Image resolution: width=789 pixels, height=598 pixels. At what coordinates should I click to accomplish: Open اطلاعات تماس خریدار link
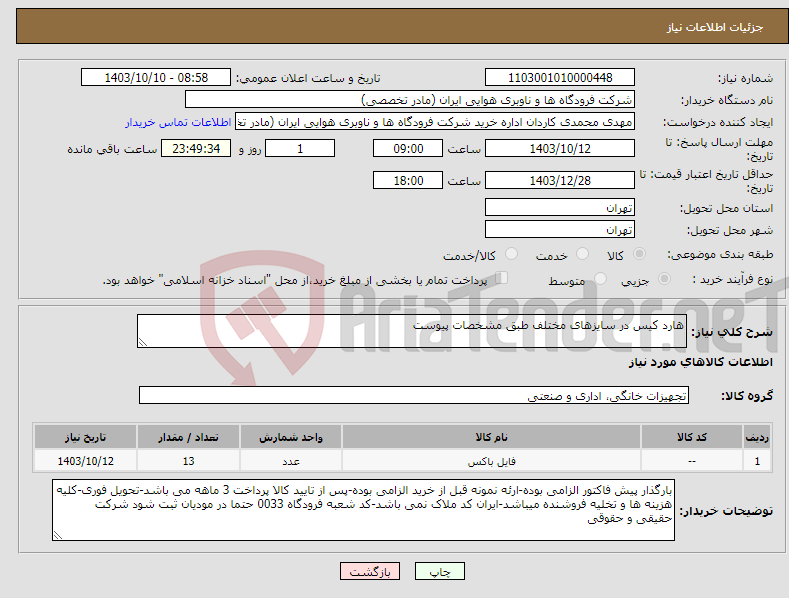178,122
